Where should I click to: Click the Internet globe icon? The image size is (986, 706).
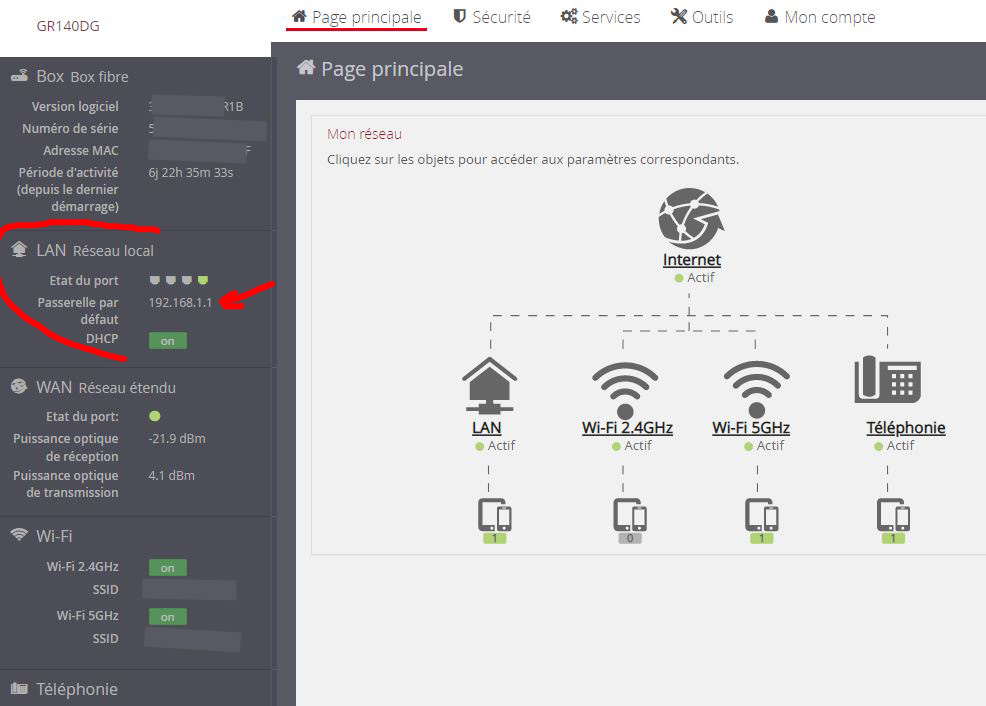pyautogui.click(x=690, y=218)
